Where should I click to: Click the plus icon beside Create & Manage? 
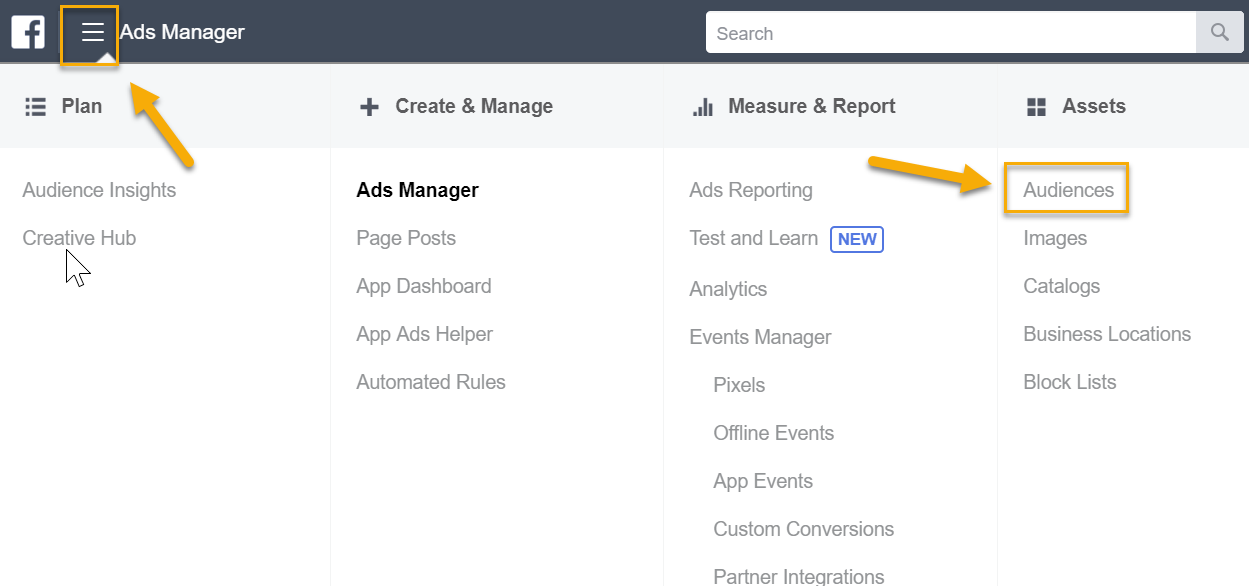[369, 107]
